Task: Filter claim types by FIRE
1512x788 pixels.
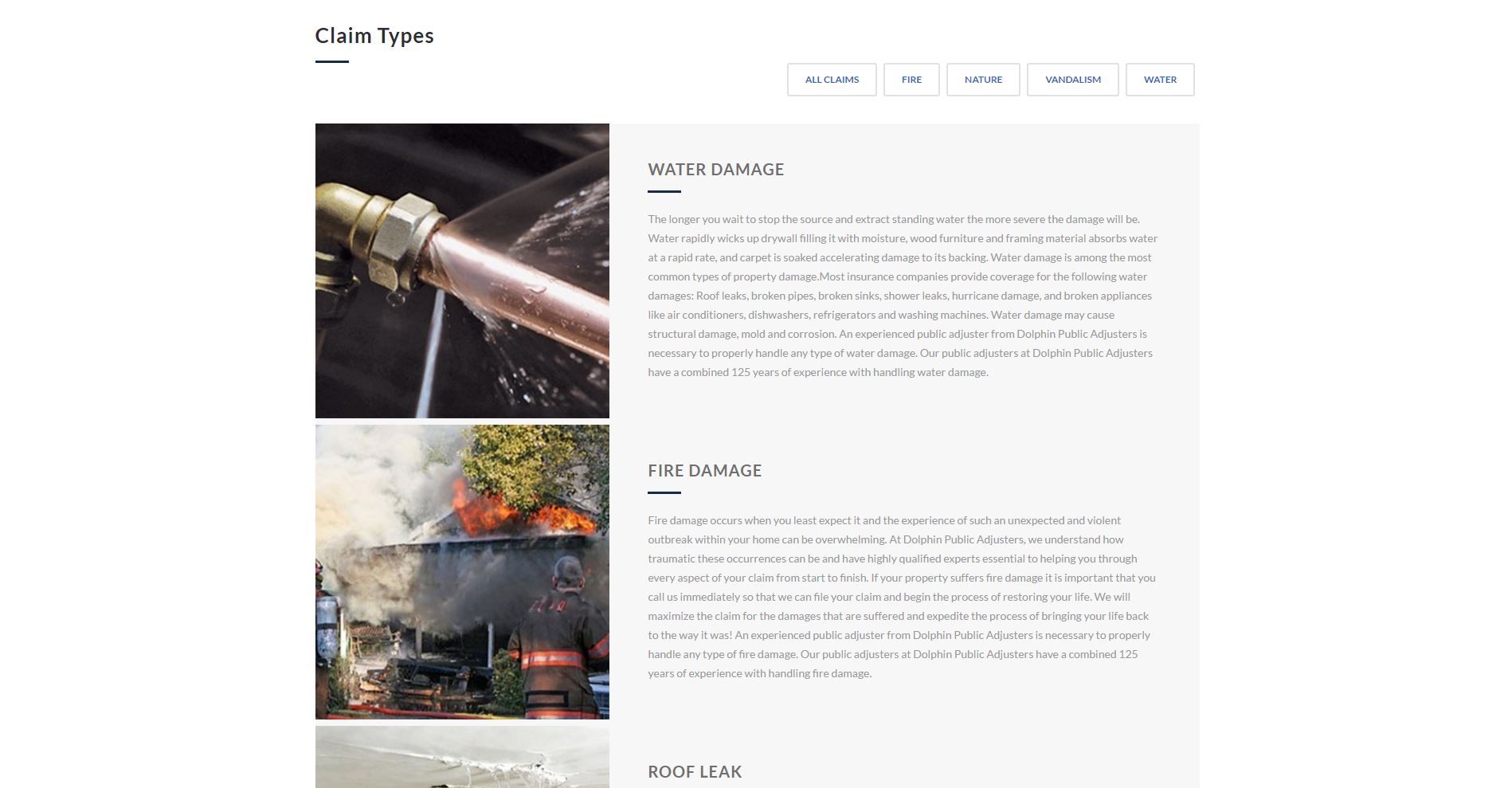Action: 911,80
